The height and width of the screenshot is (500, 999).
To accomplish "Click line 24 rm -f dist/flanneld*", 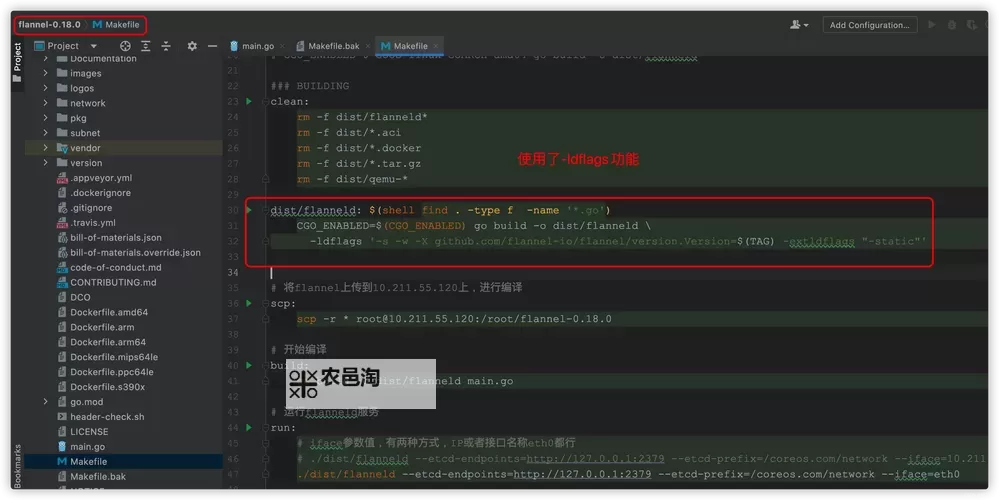I will pyautogui.click(x=362, y=117).
